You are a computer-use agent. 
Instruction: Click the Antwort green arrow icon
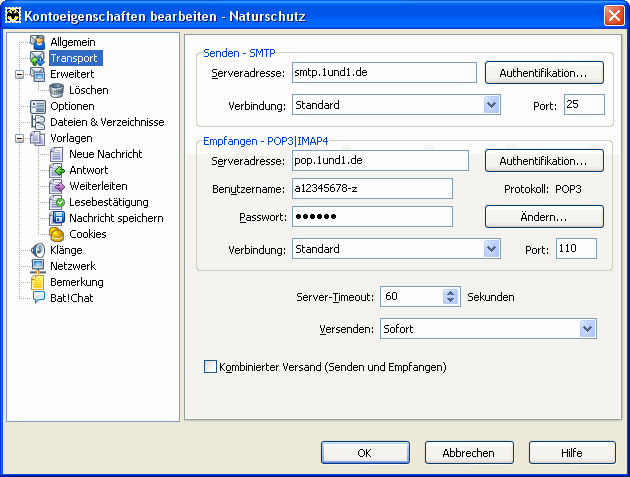pyautogui.click(x=57, y=170)
